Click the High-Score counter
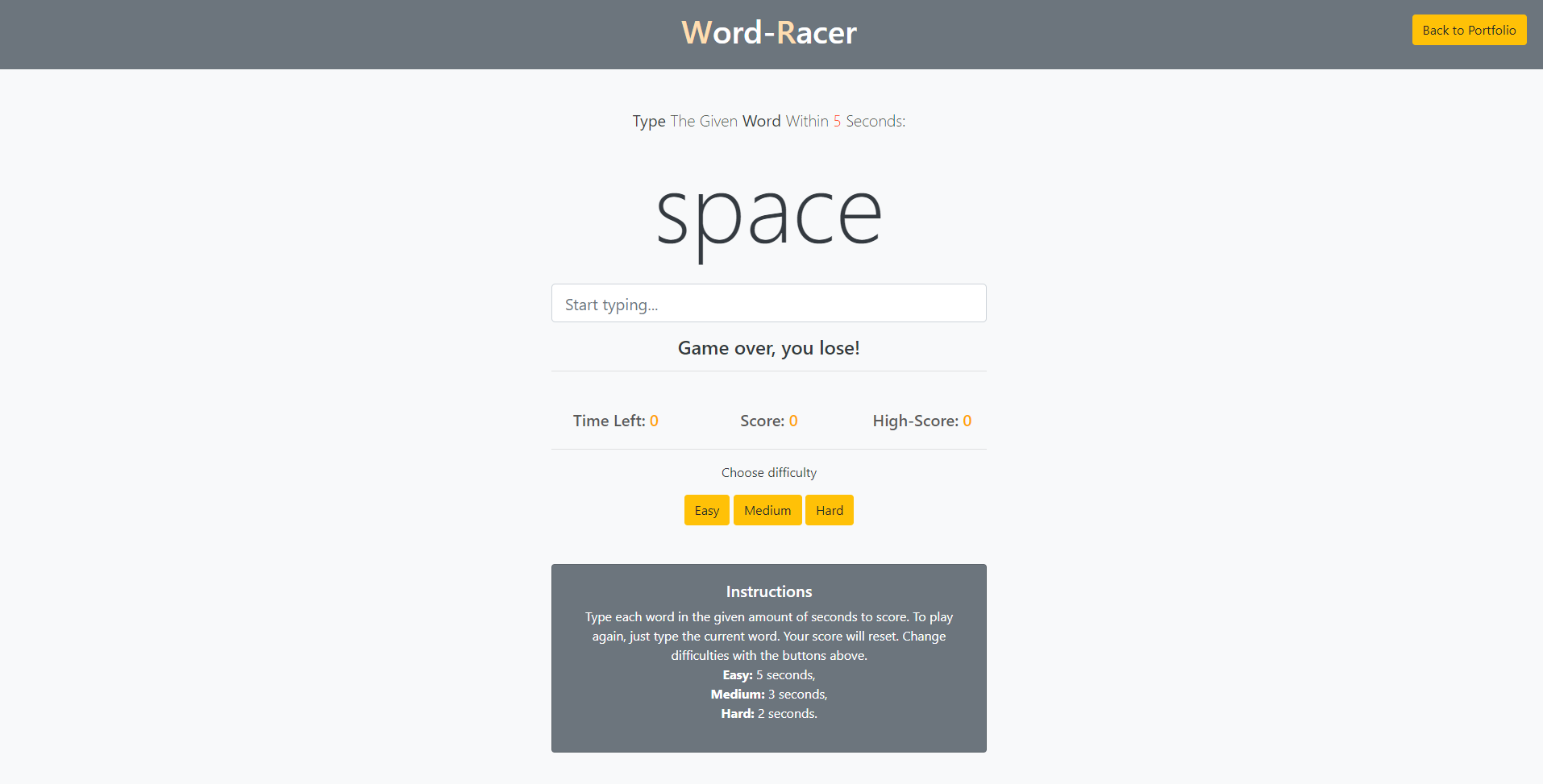 coord(922,421)
